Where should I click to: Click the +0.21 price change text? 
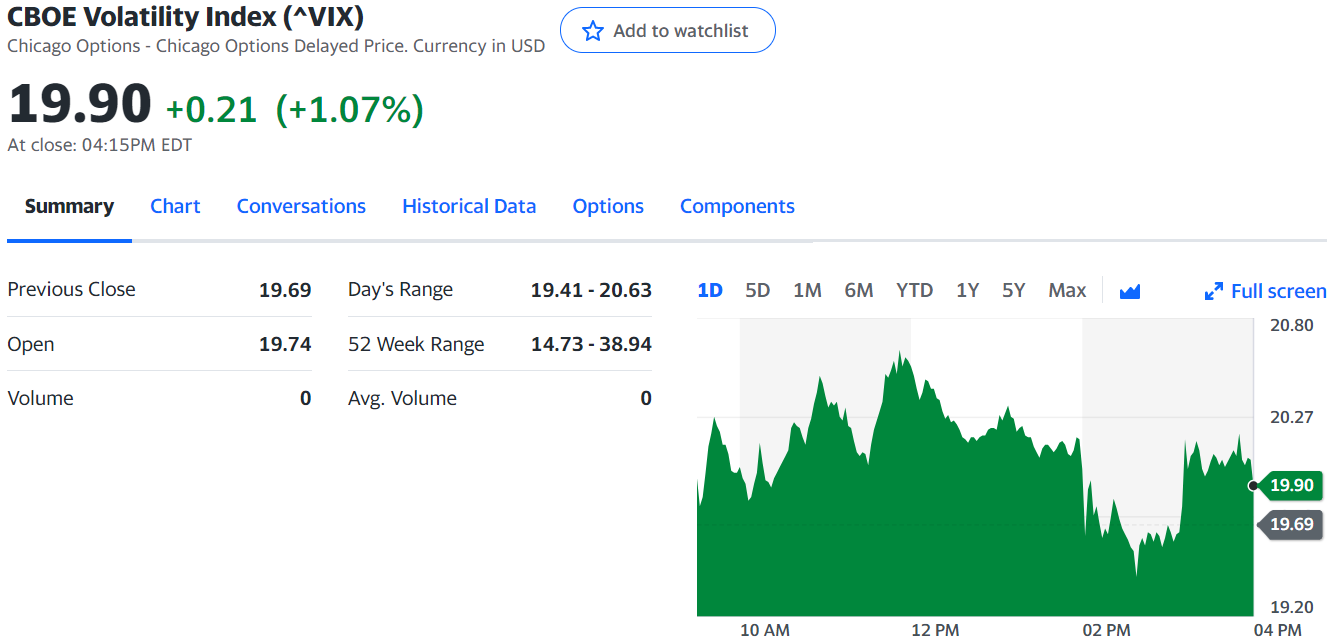tap(211, 110)
